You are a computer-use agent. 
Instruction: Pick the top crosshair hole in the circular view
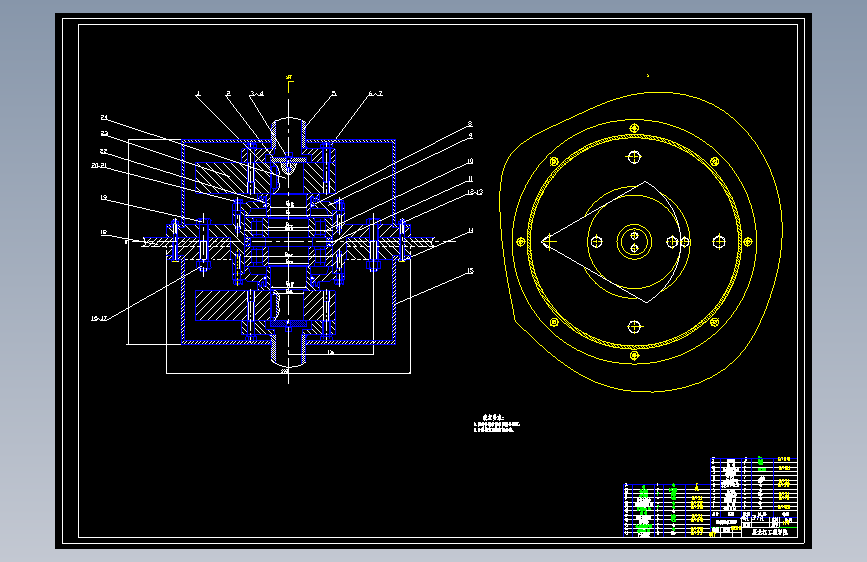[x=634, y=157]
